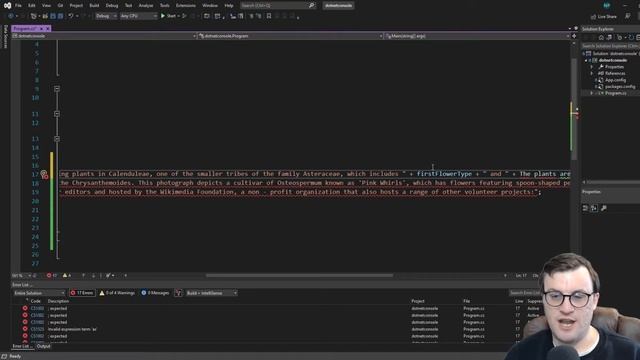The width and height of the screenshot is (640, 360).
Task: Open the Project menu
Action: coord(76,5)
